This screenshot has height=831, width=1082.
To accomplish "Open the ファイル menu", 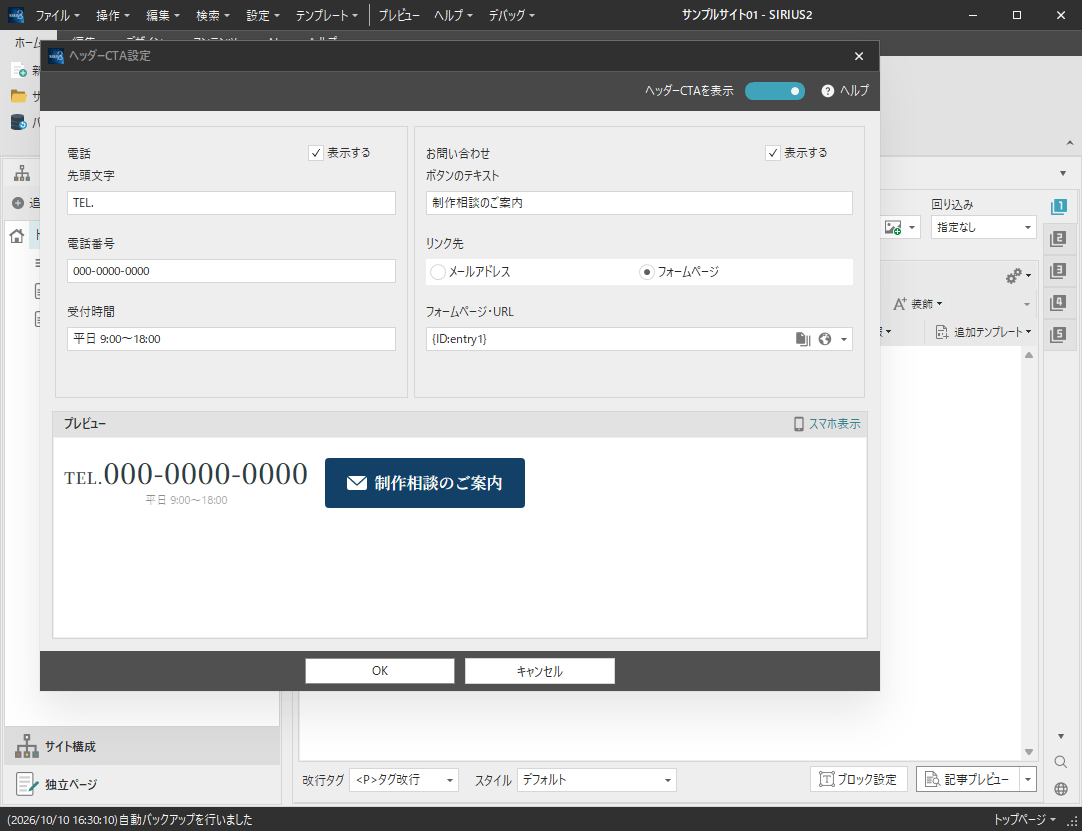I will tap(57, 15).
